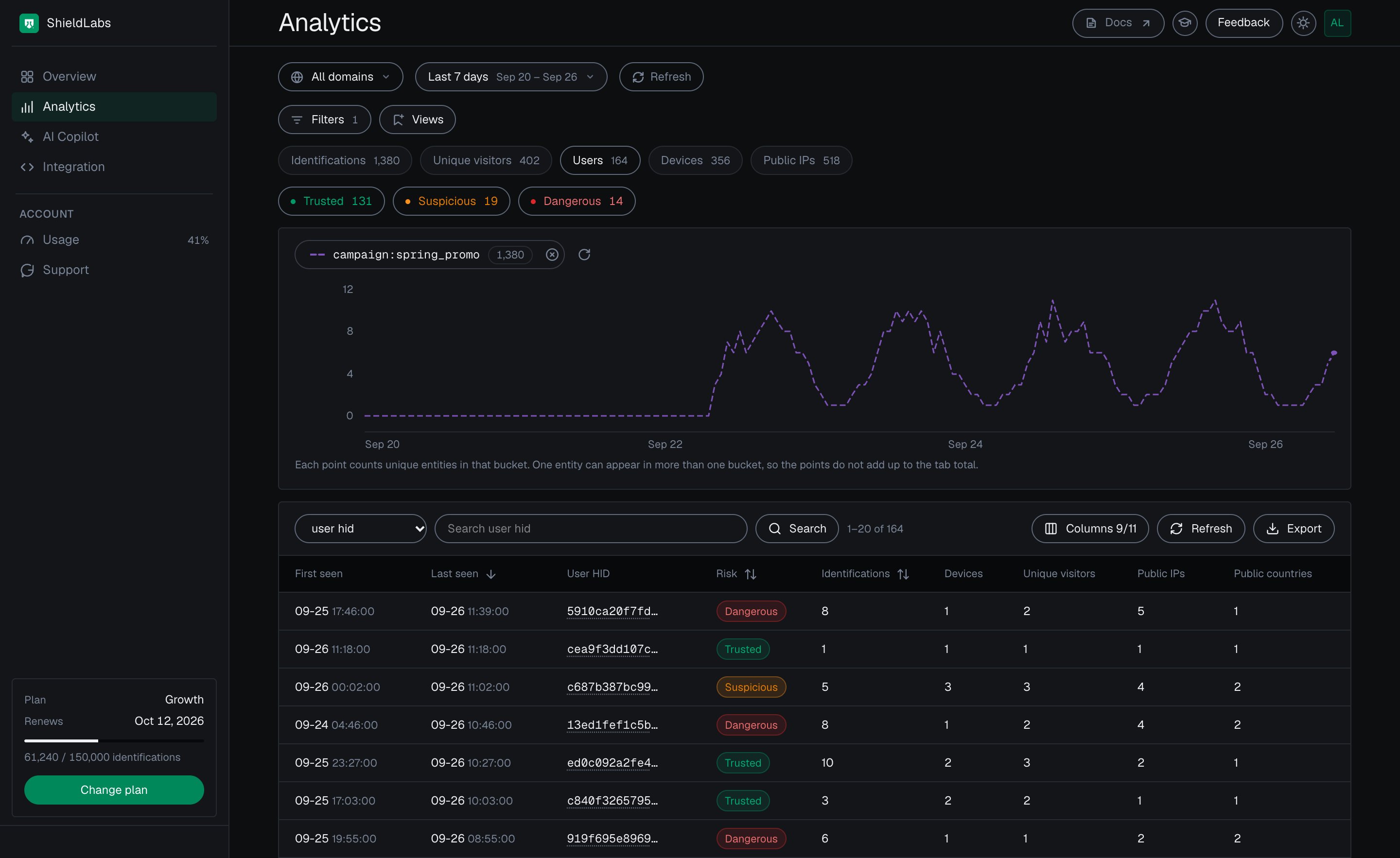Switch to the Unique visitors 402 tab

486,161
